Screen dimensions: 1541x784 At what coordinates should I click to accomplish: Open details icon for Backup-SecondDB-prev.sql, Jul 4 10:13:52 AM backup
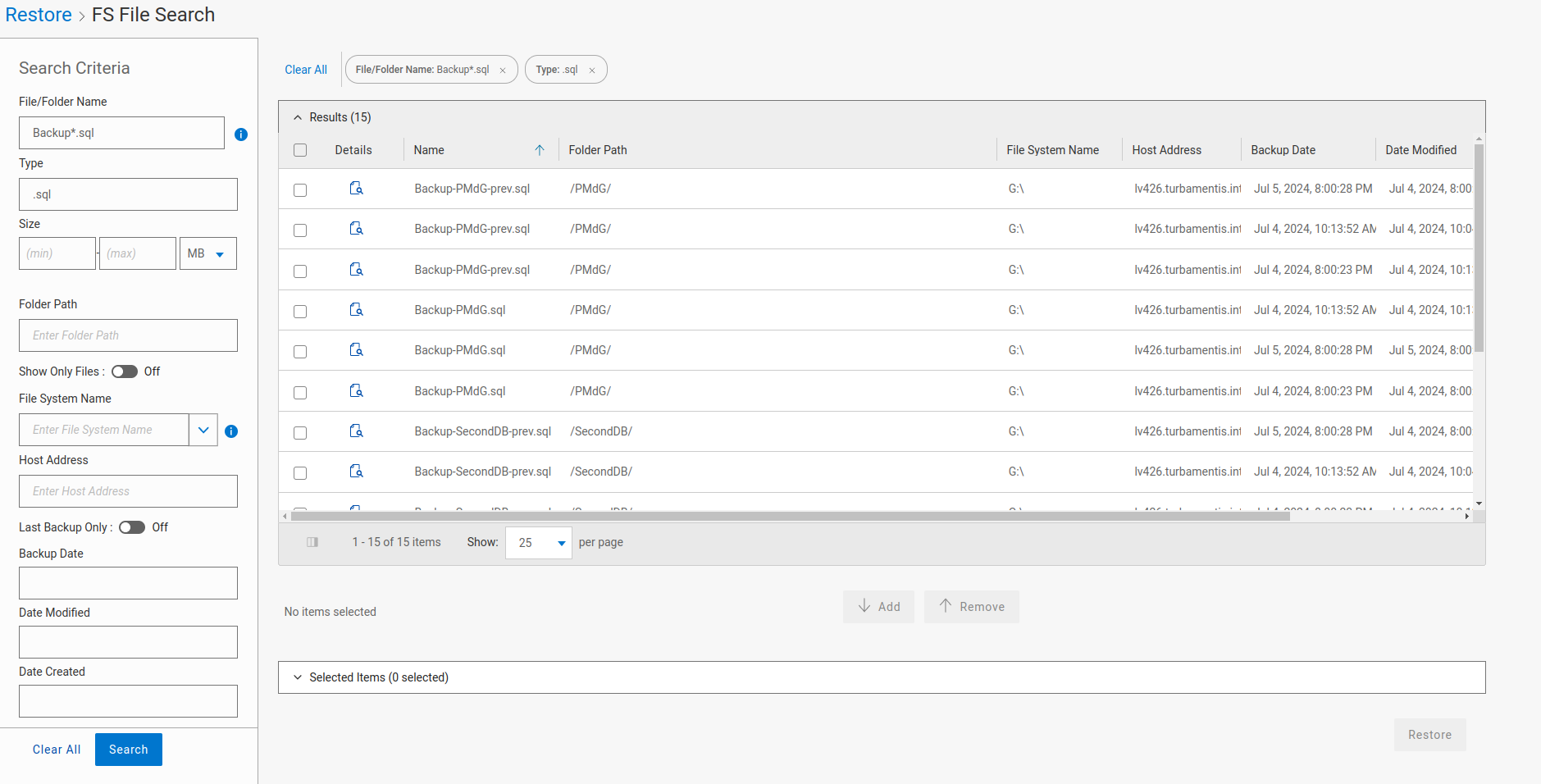coord(356,472)
